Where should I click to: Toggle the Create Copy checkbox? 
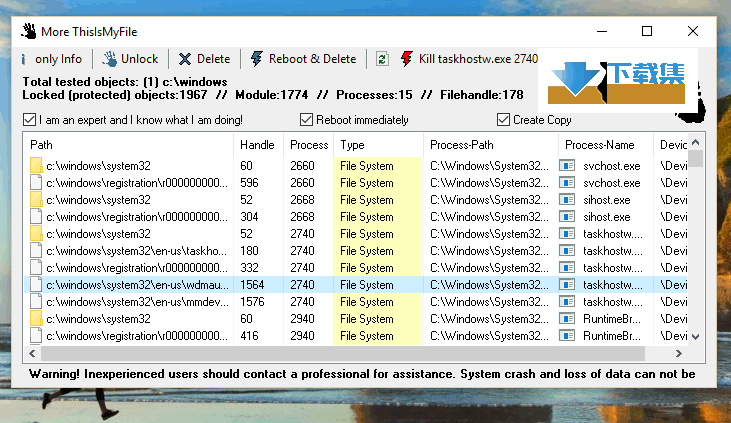(x=503, y=120)
